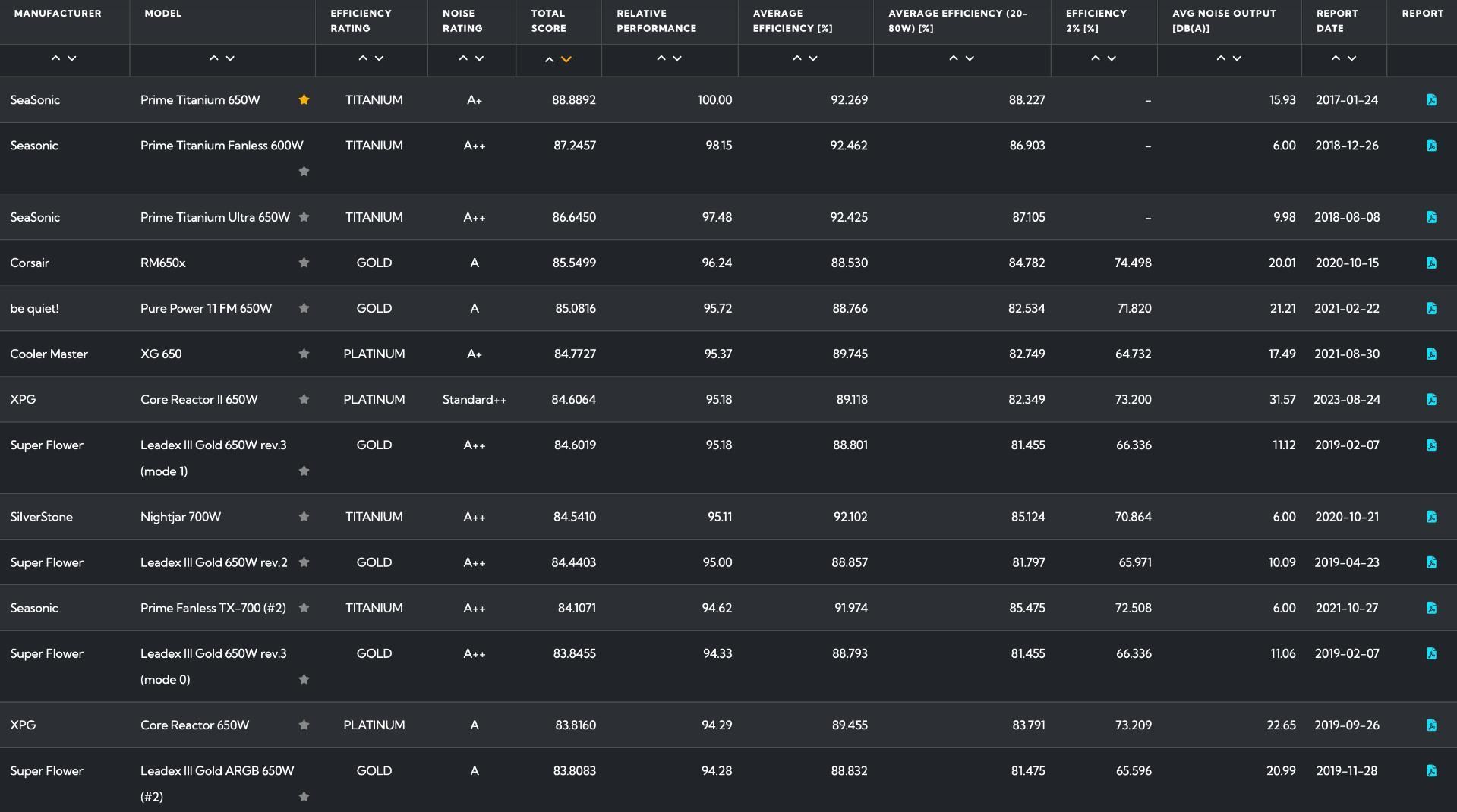The image size is (1457, 812).
Task: Click the Nightjar 700W model name
Action: coord(181,517)
